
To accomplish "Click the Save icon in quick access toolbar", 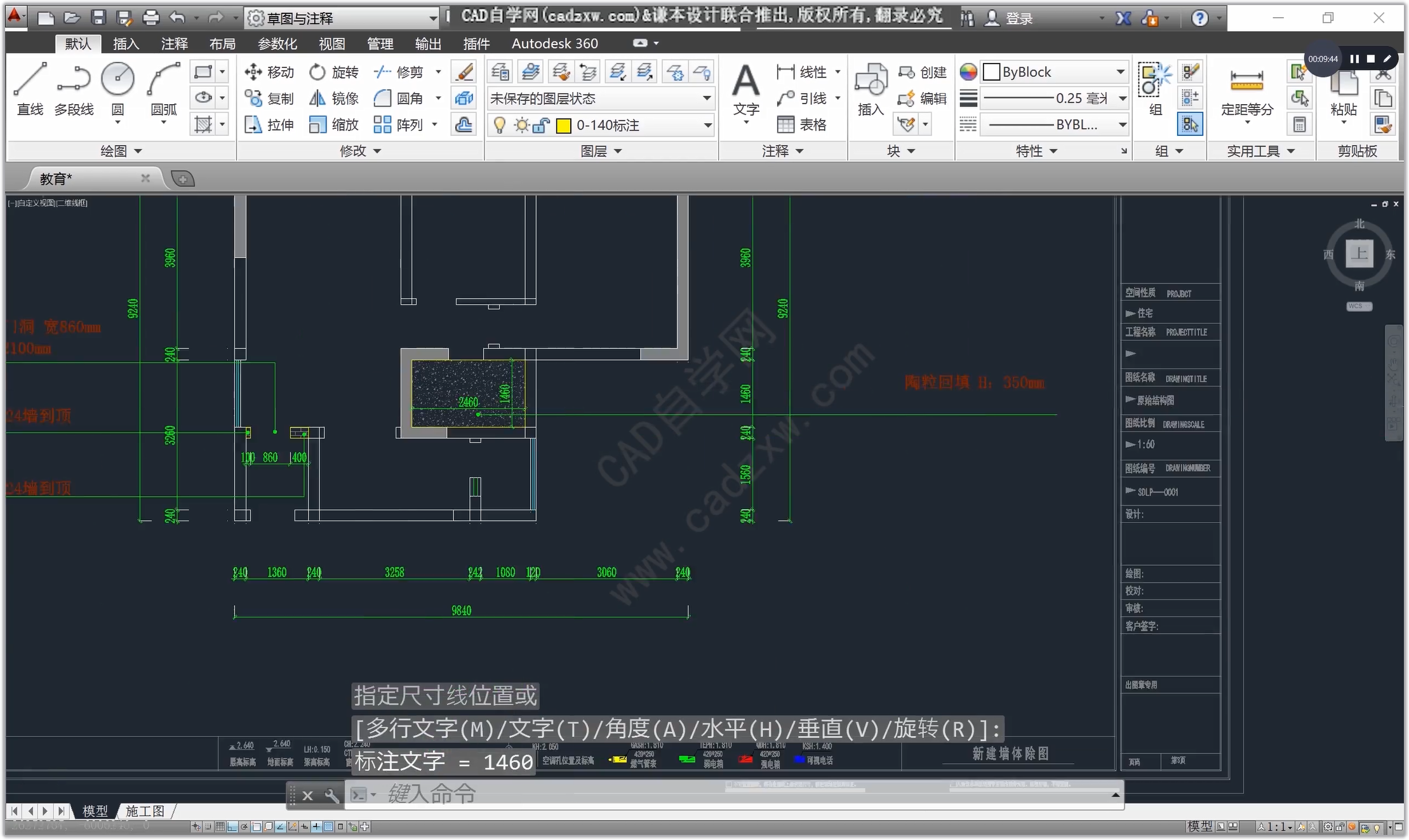I will tap(98, 18).
